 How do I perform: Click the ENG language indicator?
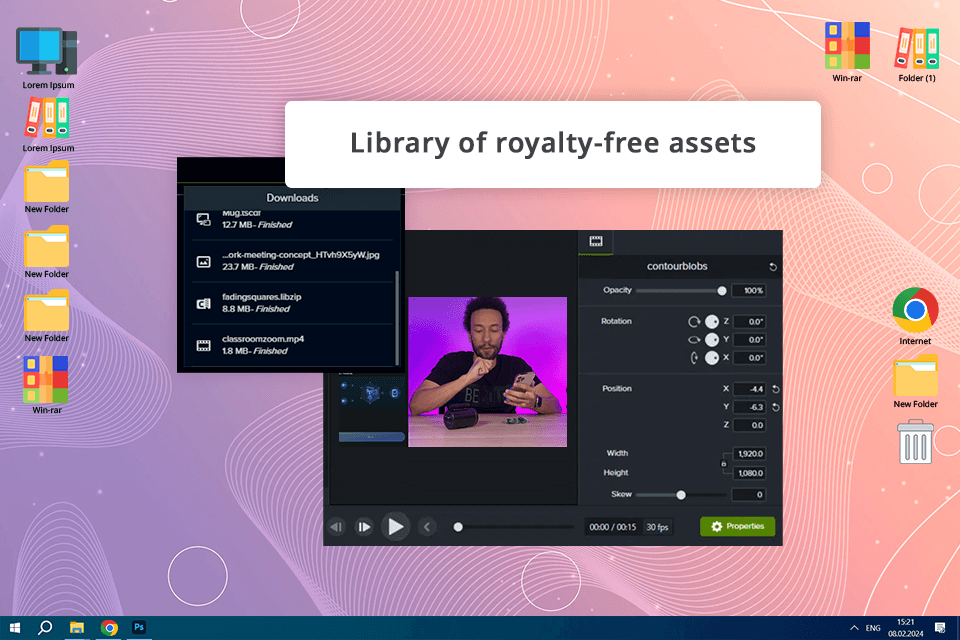point(873,628)
